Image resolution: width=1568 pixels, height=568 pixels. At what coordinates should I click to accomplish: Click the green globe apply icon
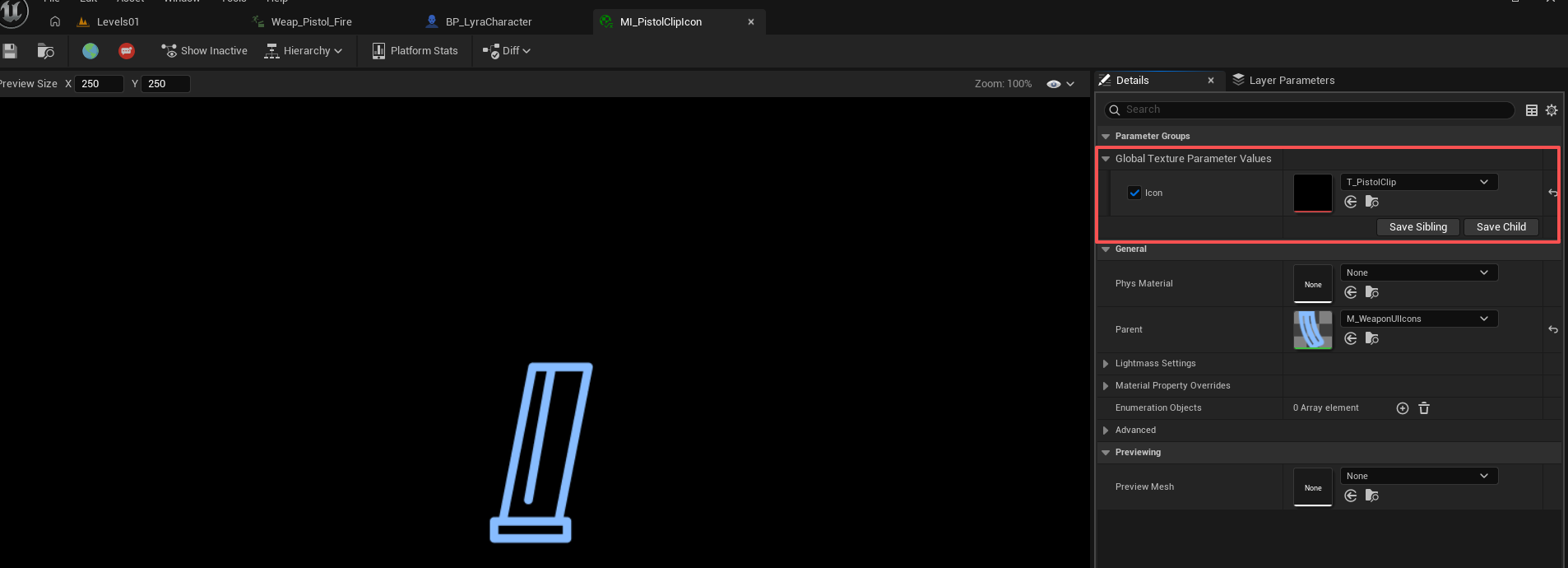(x=90, y=51)
